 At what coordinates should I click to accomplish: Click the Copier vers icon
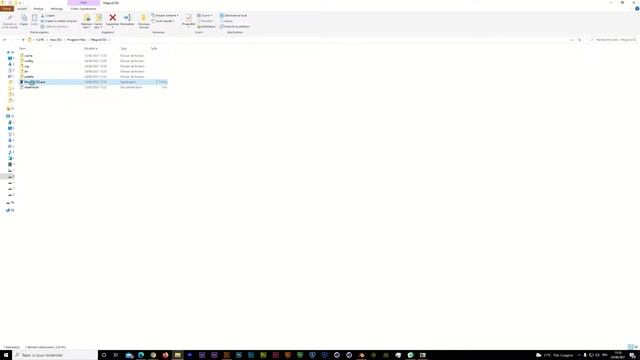click(98, 18)
